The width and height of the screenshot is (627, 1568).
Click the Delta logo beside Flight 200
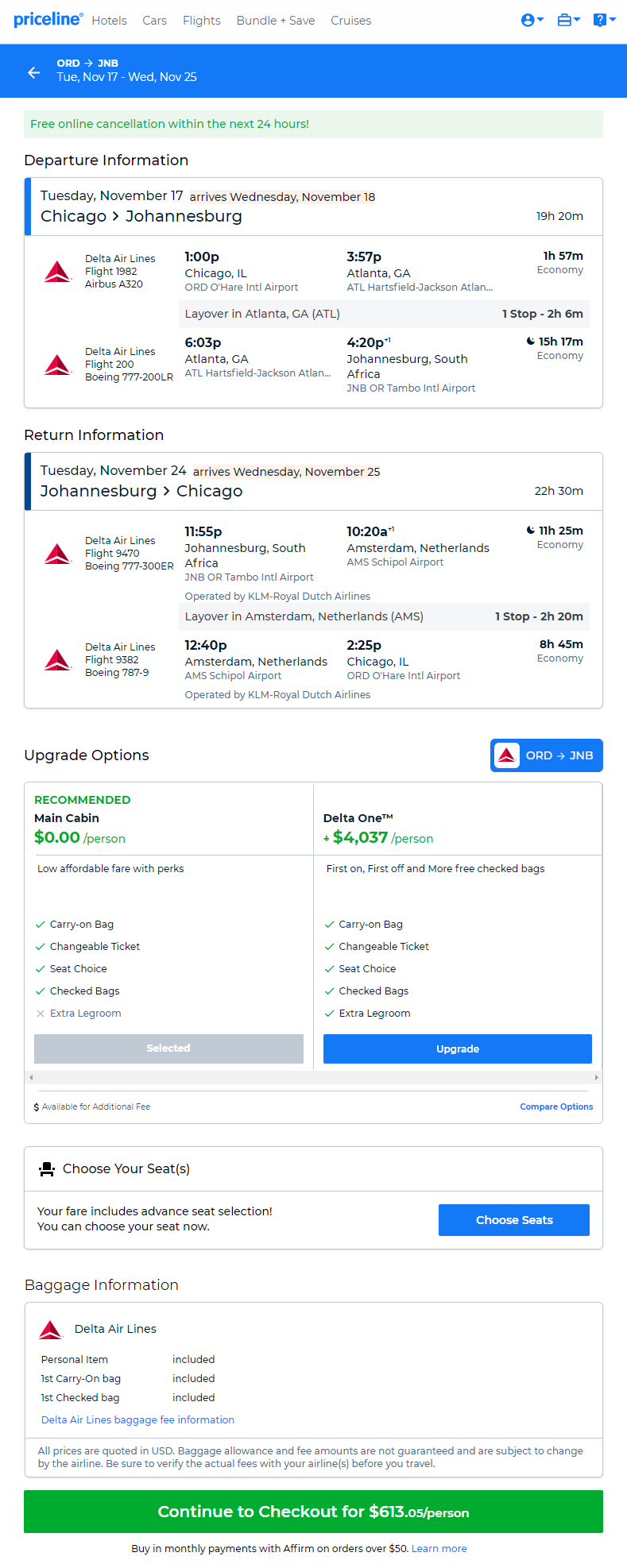click(58, 365)
